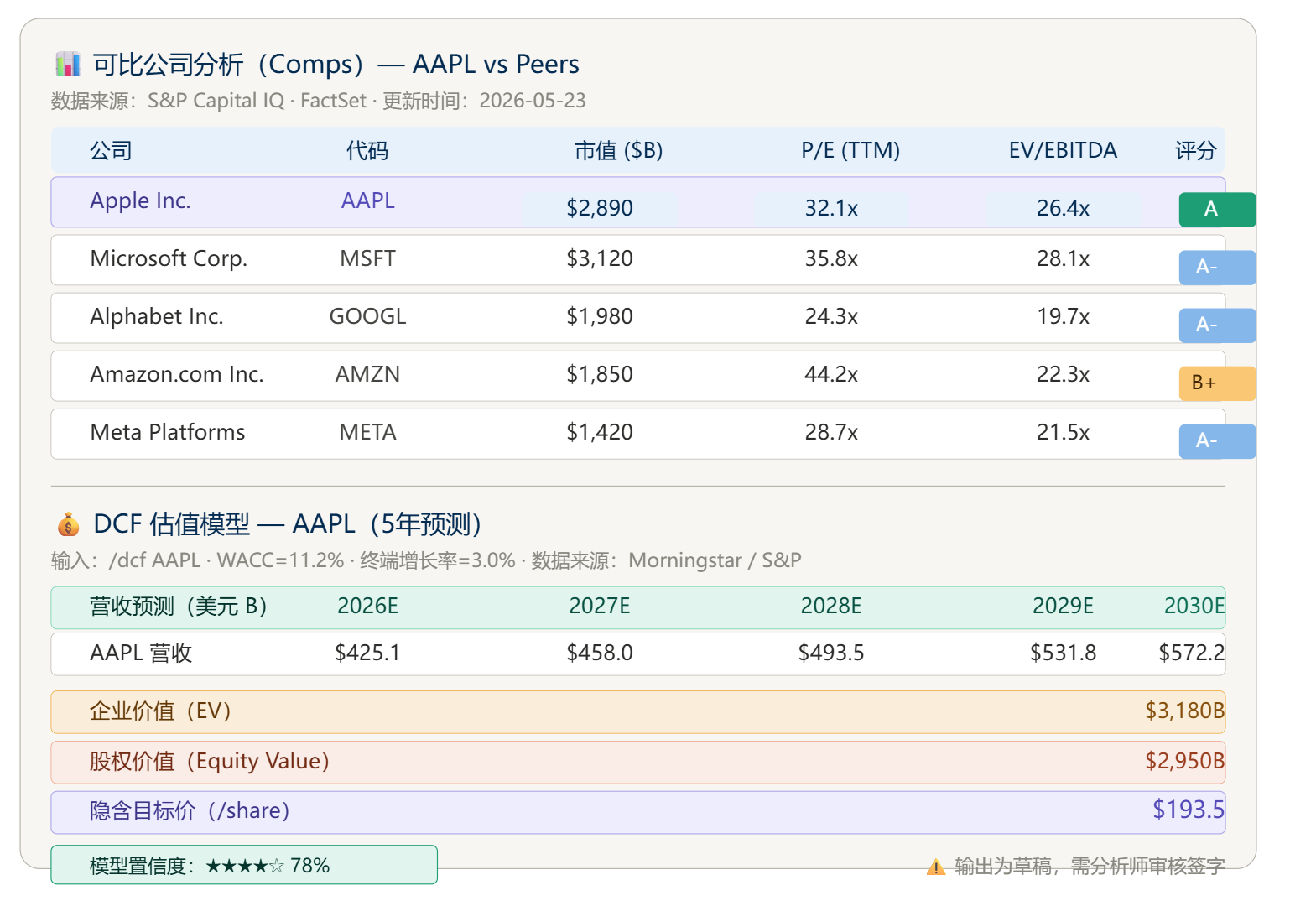1316x906 pixels.
Task: Click the 隐含目标价 (/share) row label
Action: point(190,811)
